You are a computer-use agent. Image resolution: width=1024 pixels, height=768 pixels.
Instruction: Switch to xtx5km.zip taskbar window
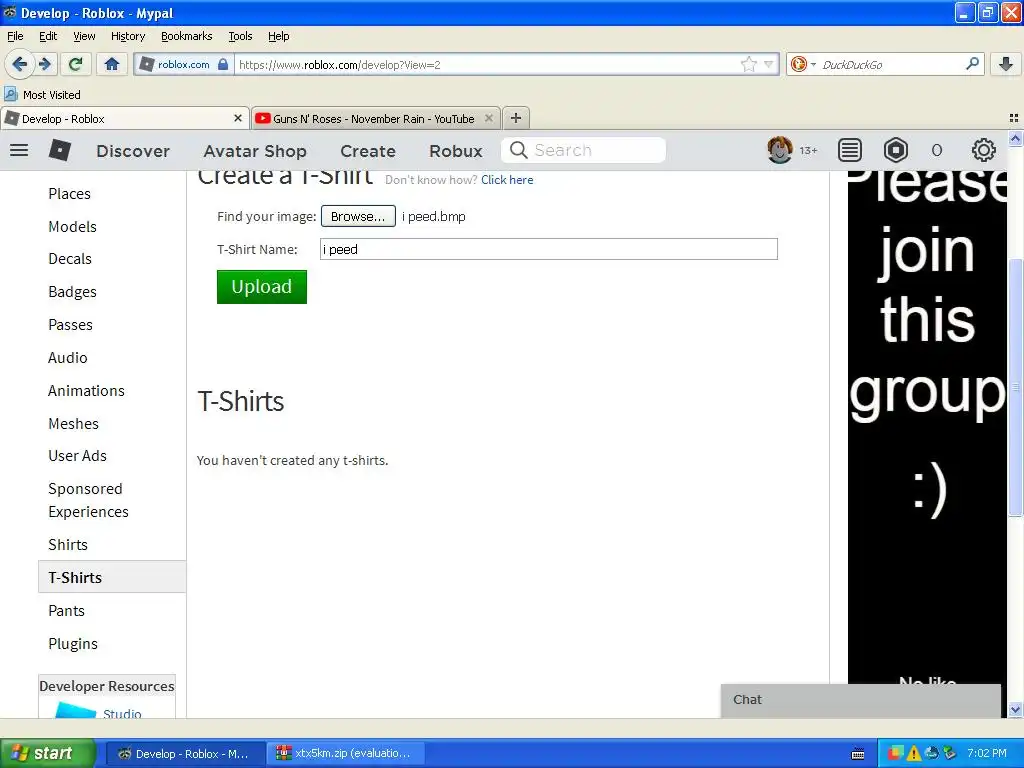point(347,754)
